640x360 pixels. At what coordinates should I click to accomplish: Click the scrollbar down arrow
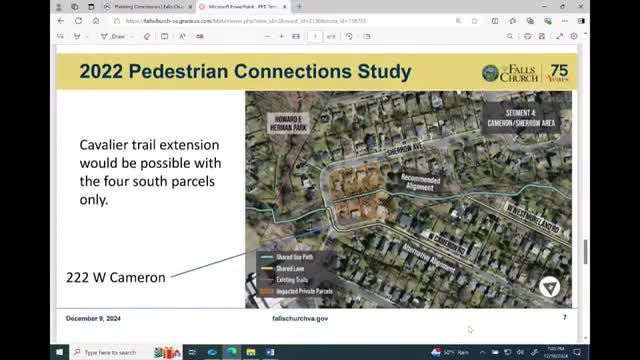click(586, 338)
